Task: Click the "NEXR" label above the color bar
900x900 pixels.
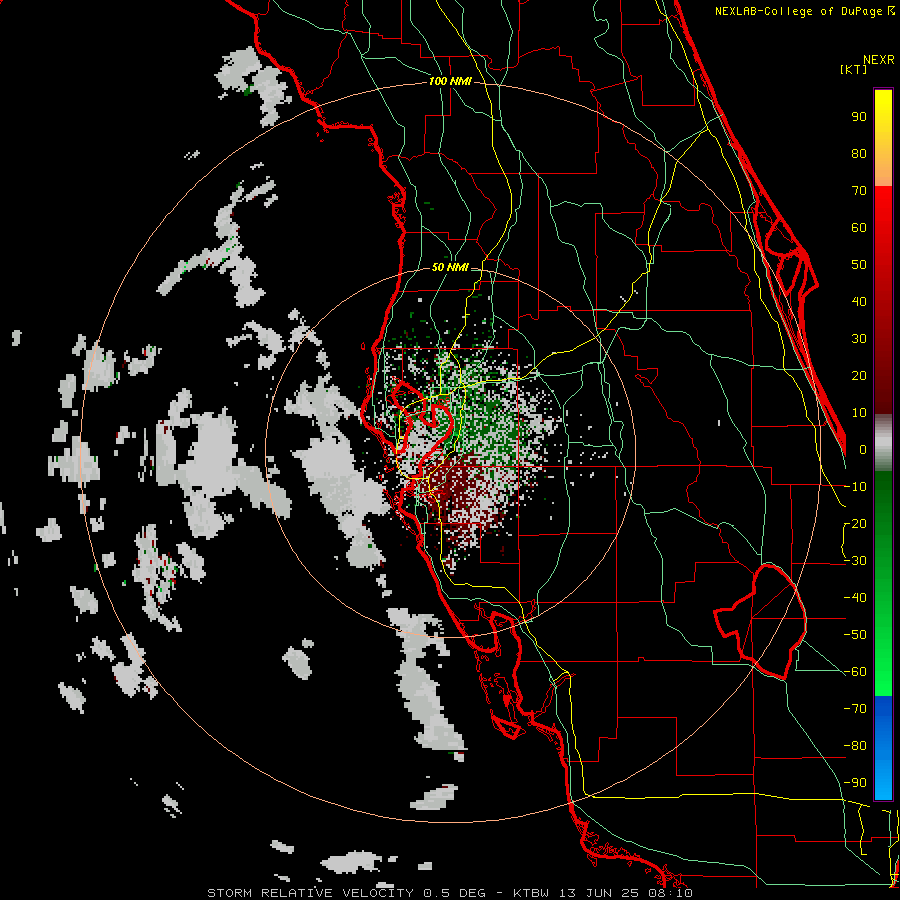Action: coord(879,60)
